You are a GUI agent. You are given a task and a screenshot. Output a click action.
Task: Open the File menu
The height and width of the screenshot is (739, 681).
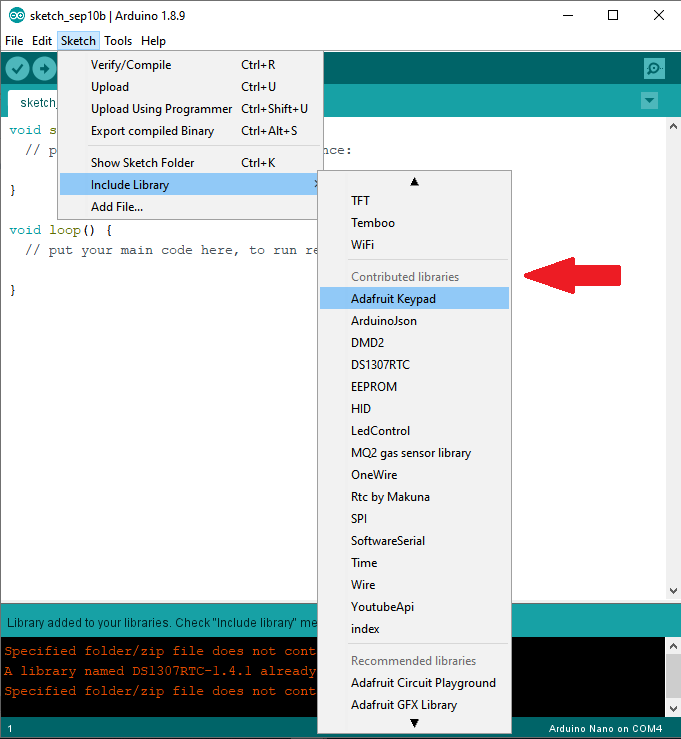(x=14, y=41)
